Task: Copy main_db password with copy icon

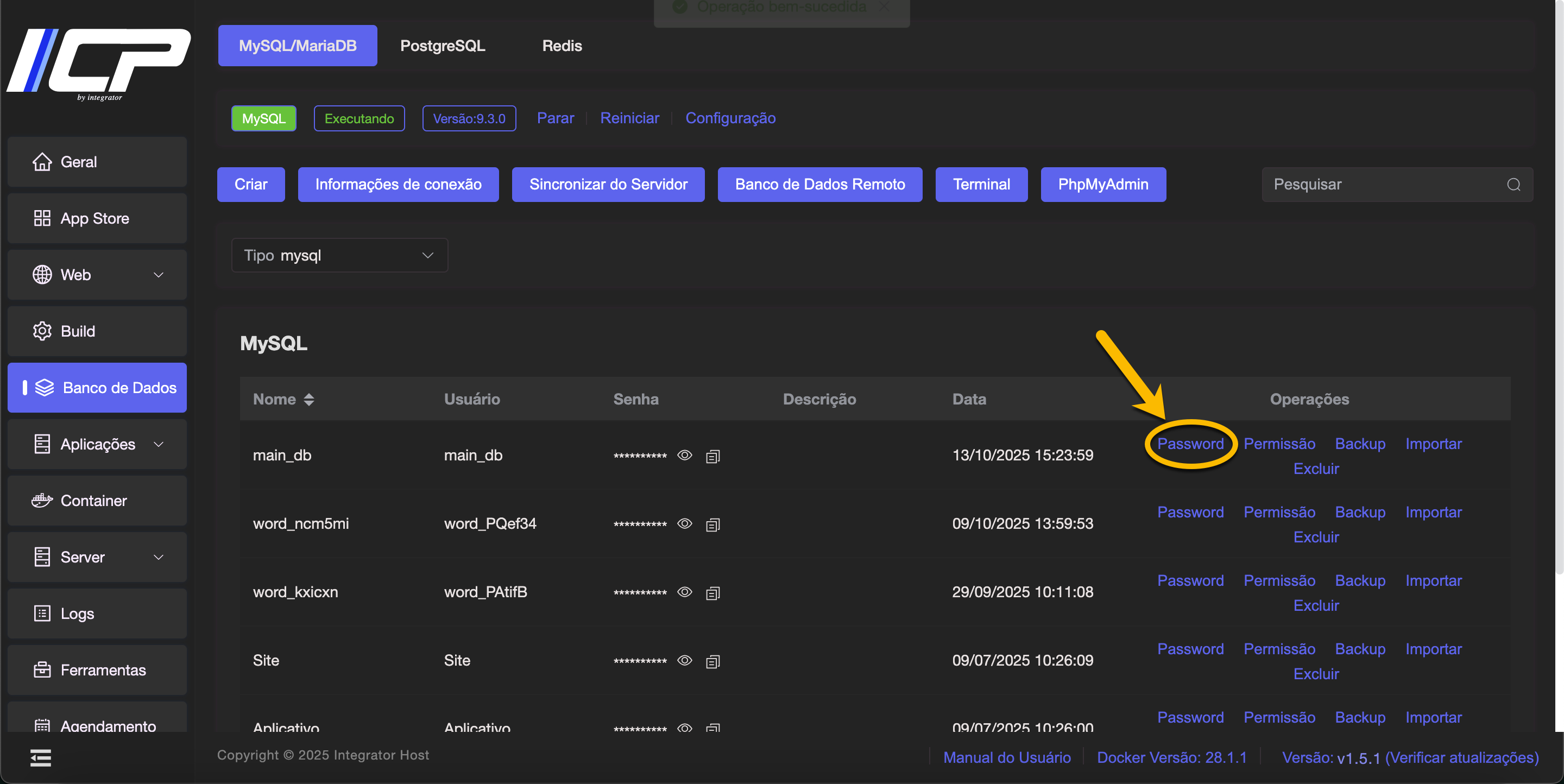Action: (713, 456)
